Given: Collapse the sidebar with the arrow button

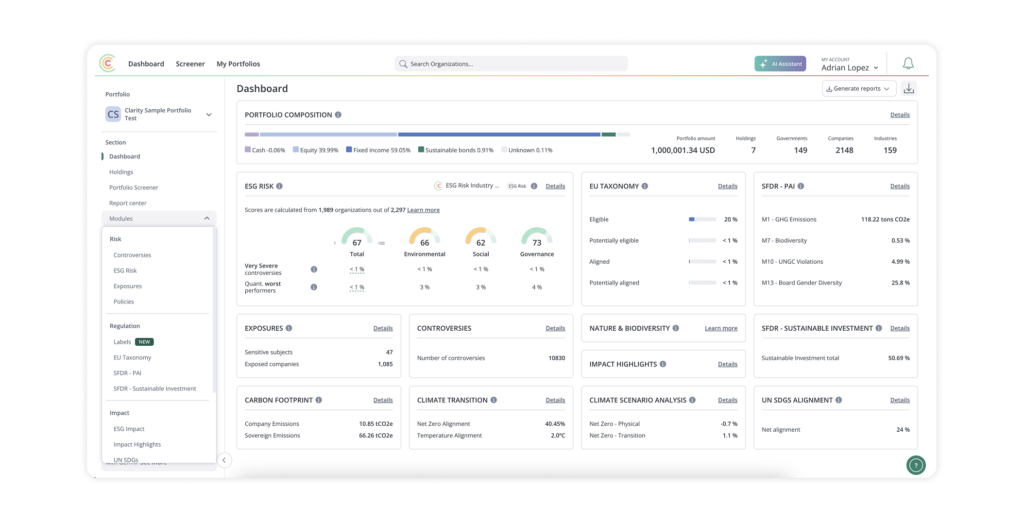Looking at the screenshot, I should click(x=224, y=460).
